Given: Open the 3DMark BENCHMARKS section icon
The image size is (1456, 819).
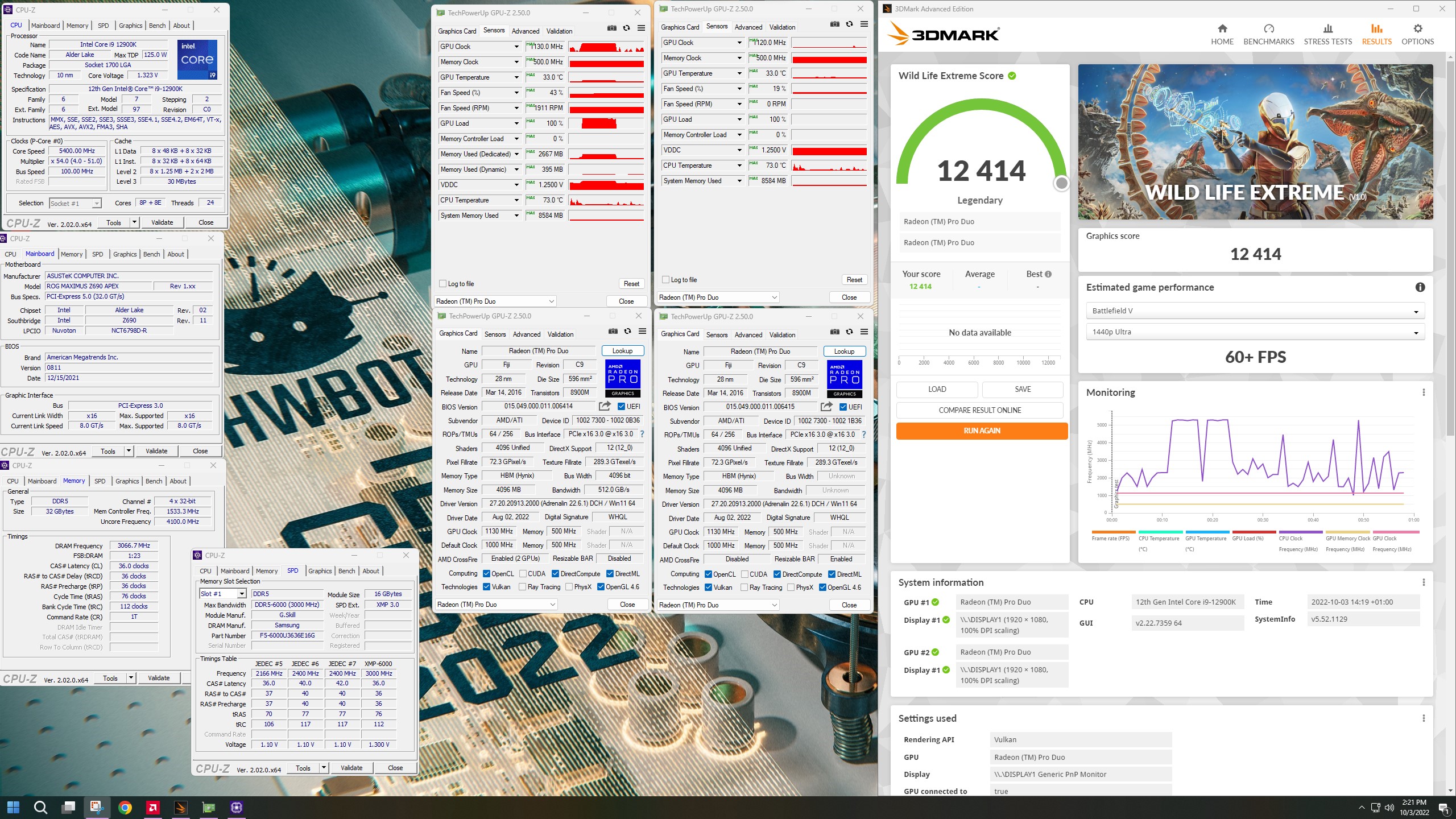Looking at the screenshot, I should (x=1268, y=28).
